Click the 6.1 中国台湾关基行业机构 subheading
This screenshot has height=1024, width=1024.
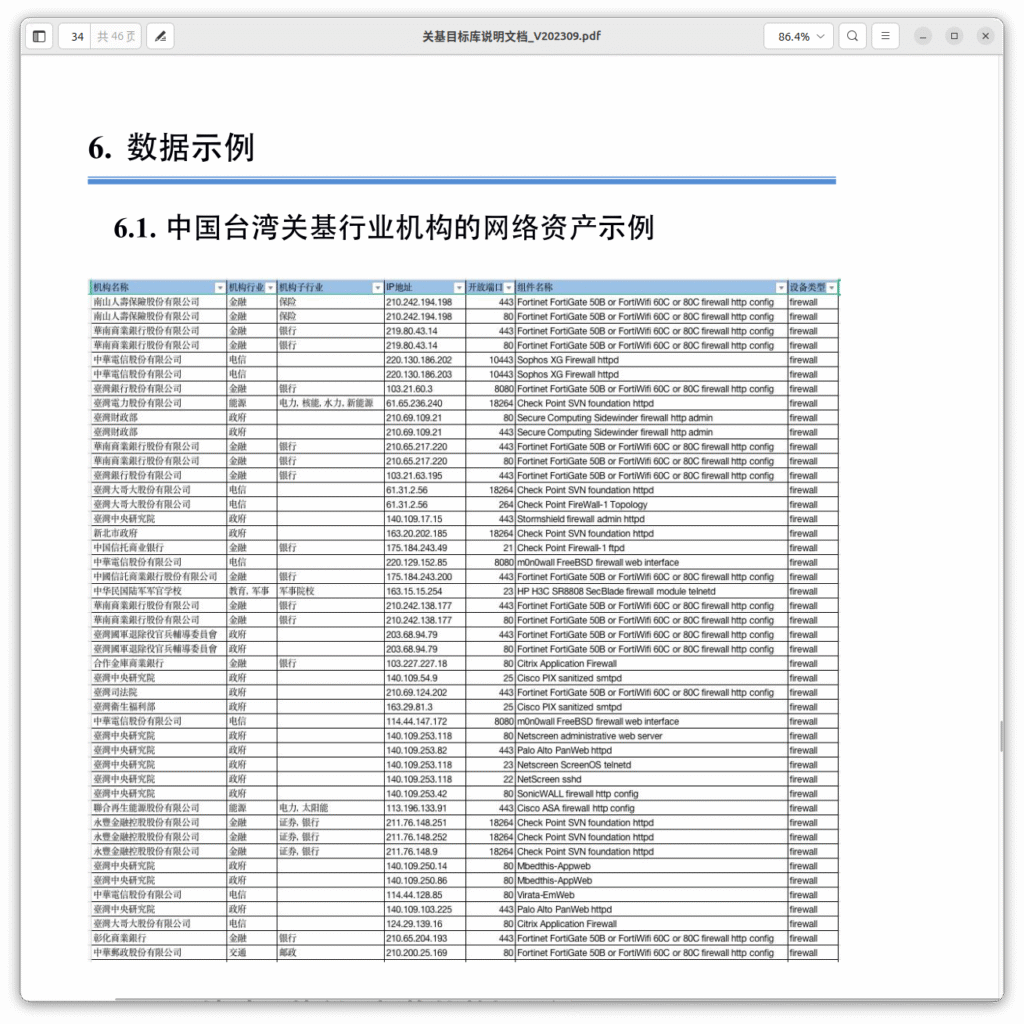point(384,228)
